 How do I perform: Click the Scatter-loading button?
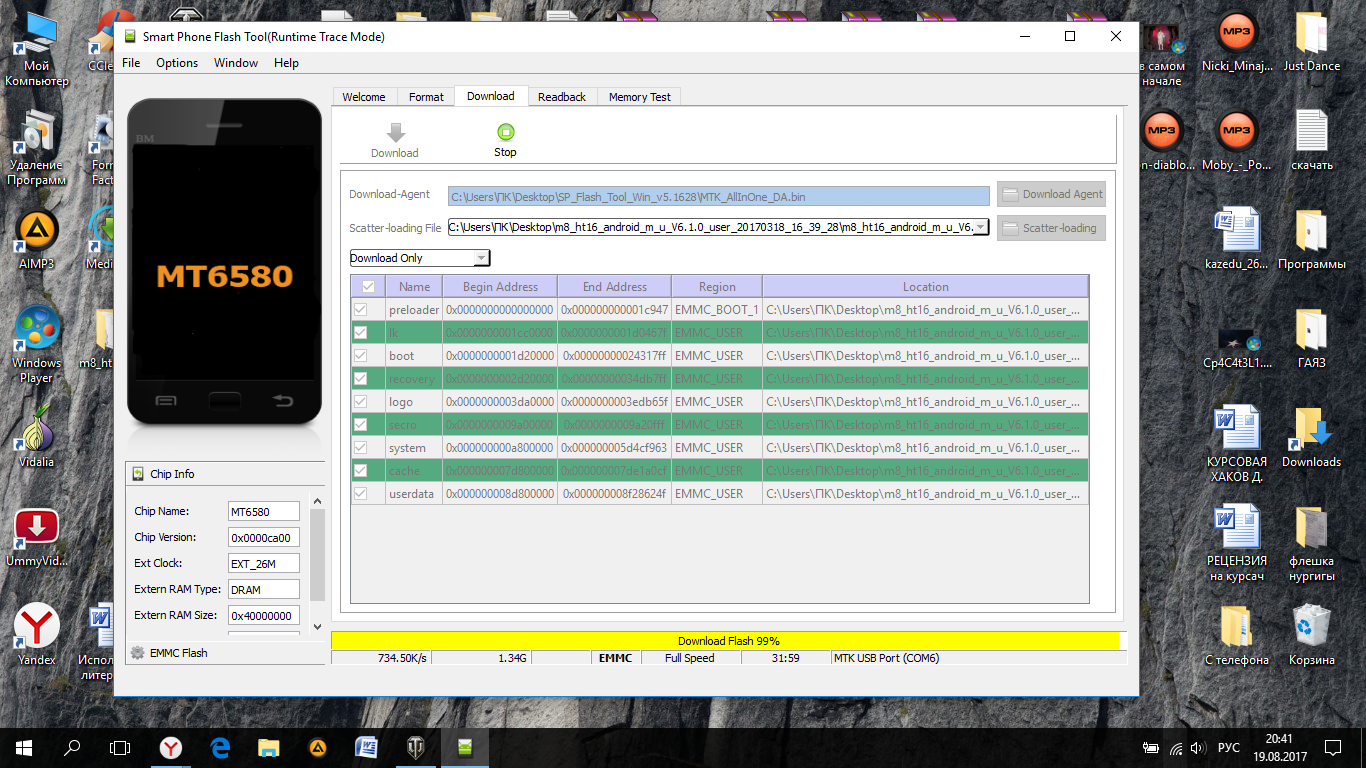(1051, 228)
